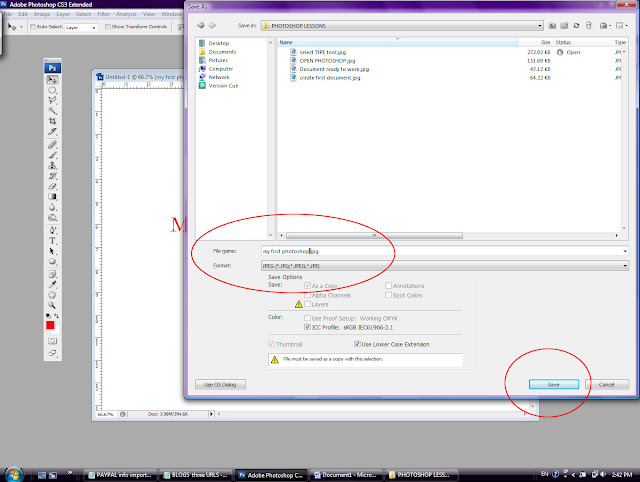Image resolution: width=640 pixels, height=482 pixels.
Task: Click the Save button
Action: pyautogui.click(x=553, y=384)
